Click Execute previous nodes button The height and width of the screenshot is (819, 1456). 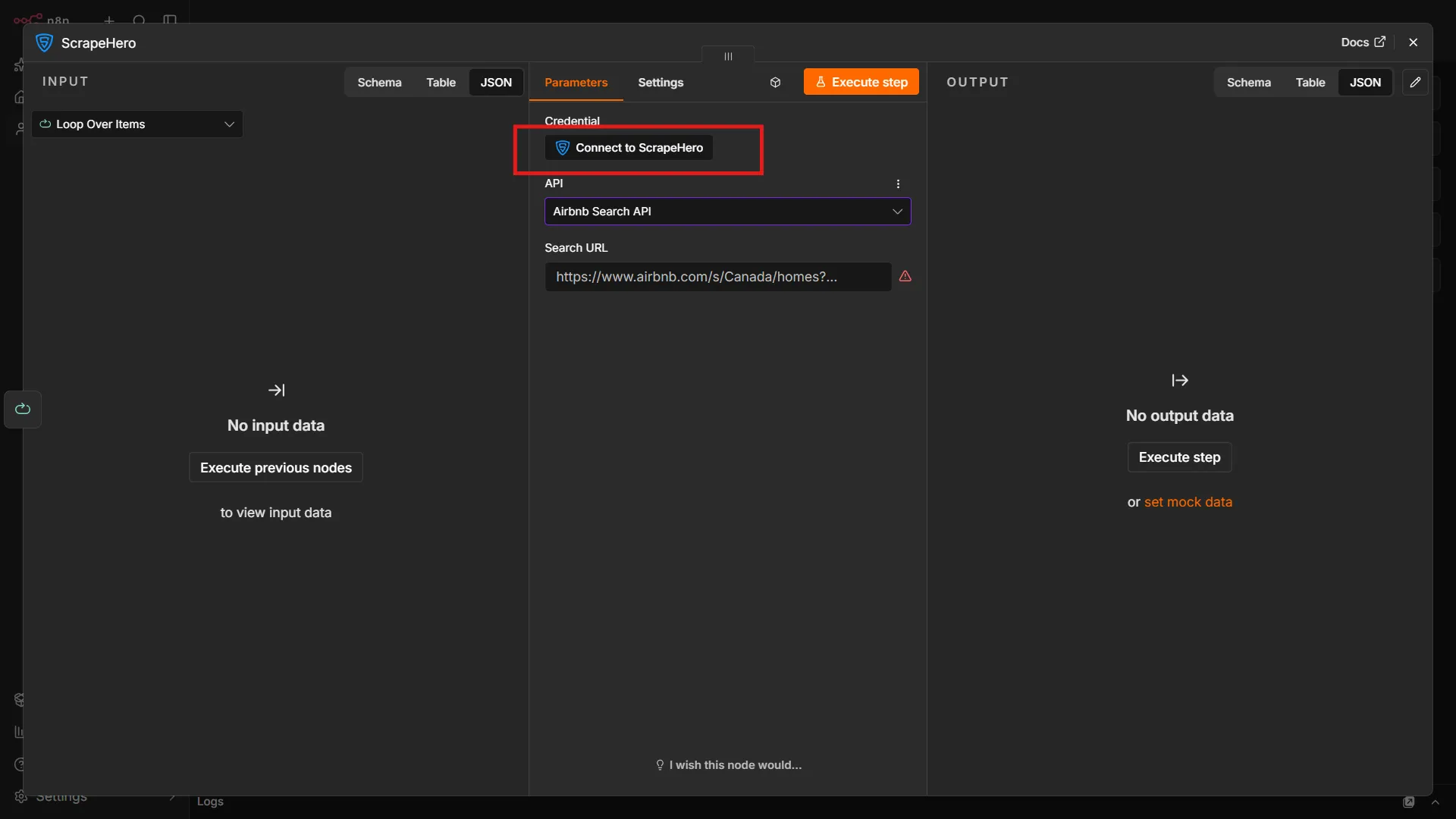(276, 468)
